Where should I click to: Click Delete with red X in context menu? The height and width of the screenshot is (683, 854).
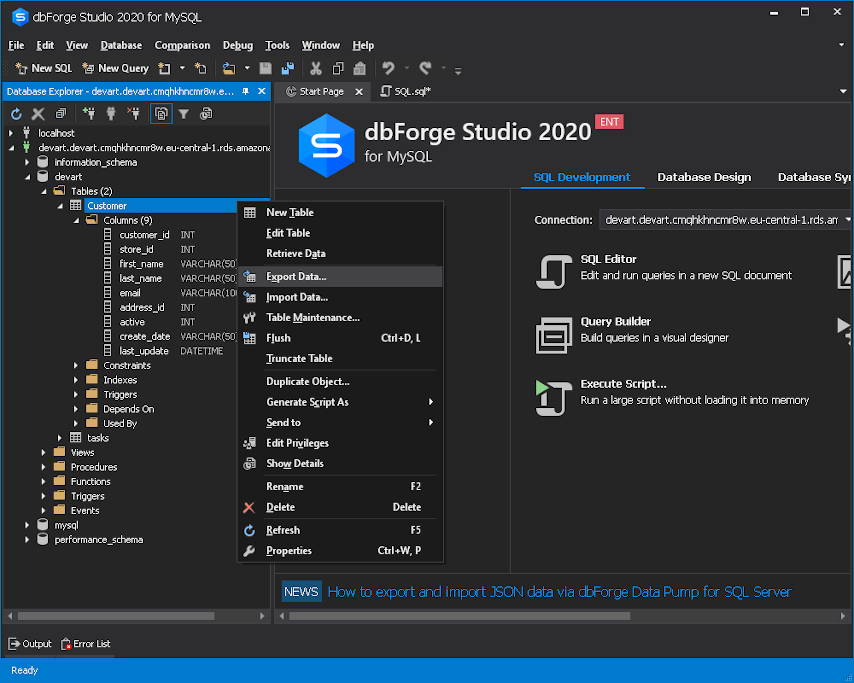[x=340, y=507]
